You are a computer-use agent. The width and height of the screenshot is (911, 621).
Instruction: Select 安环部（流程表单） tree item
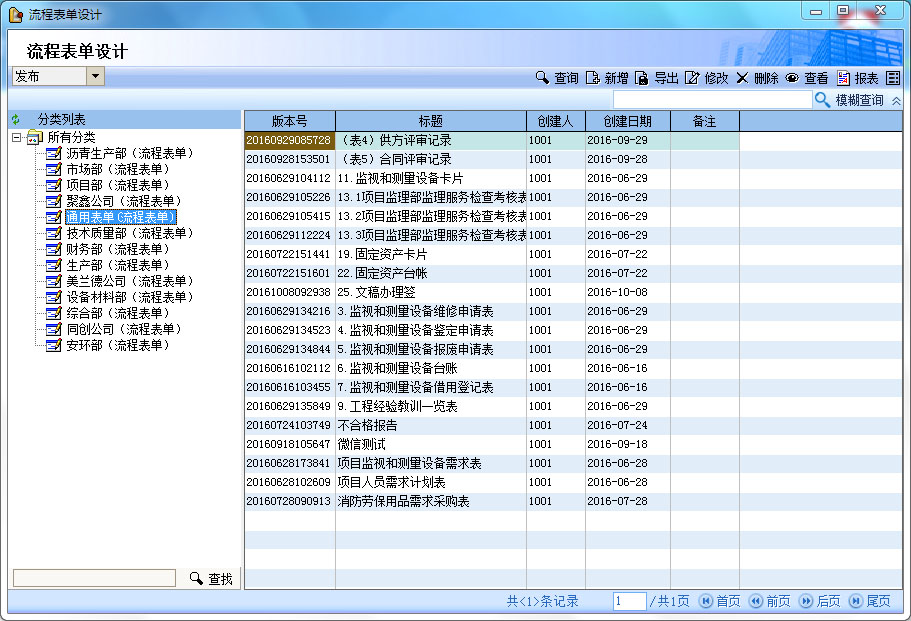click(x=117, y=345)
